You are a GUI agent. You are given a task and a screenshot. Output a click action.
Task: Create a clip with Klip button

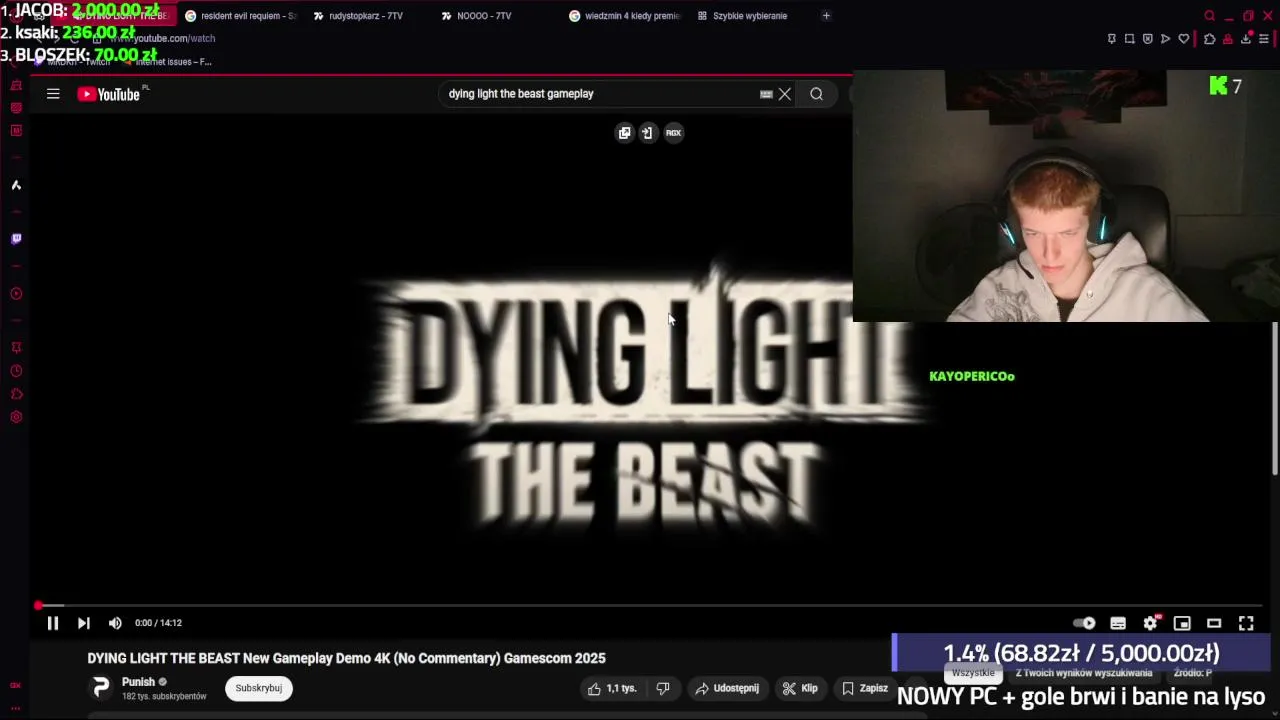click(x=800, y=688)
